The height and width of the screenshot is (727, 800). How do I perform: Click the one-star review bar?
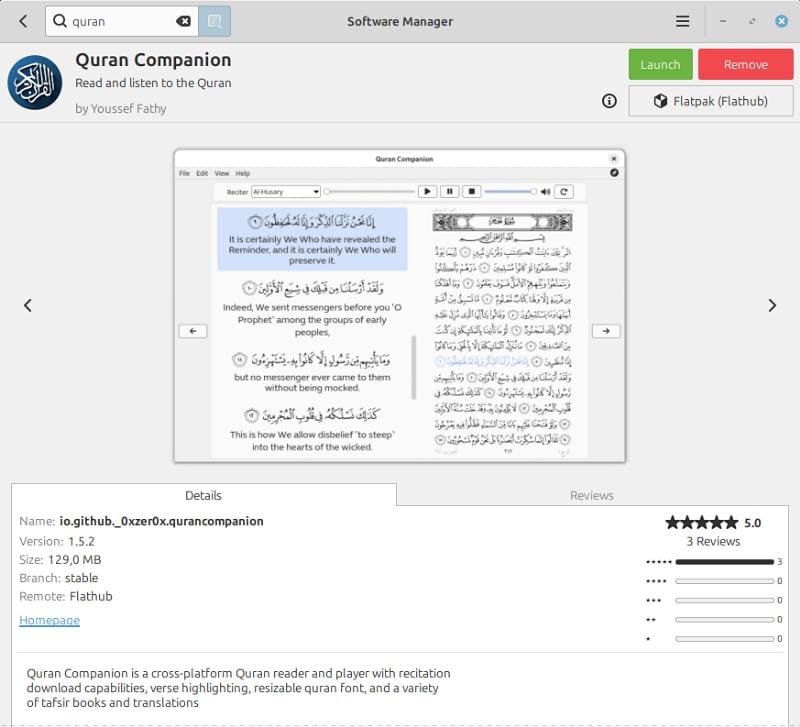point(724,639)
